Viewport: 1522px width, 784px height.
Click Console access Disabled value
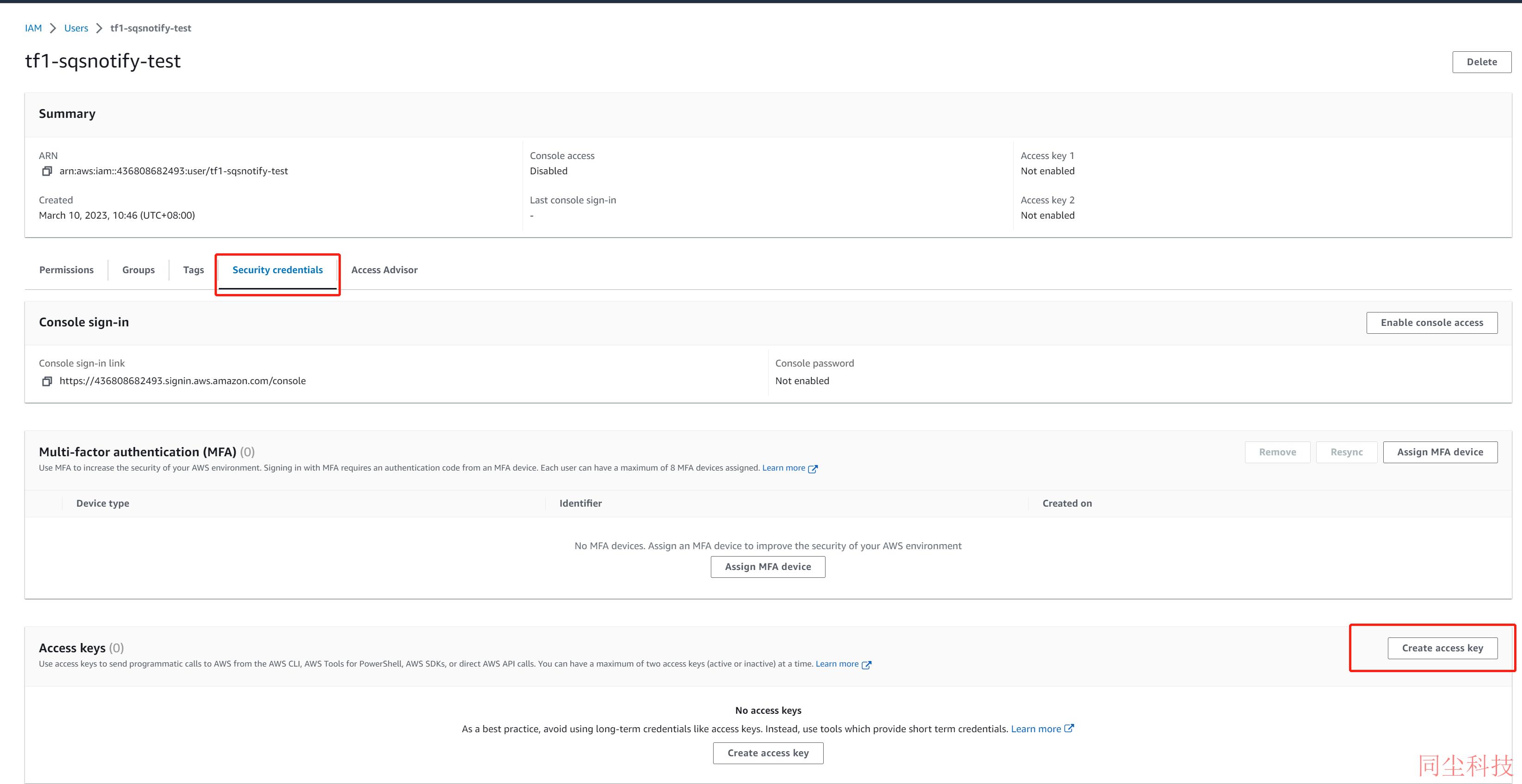548,171
